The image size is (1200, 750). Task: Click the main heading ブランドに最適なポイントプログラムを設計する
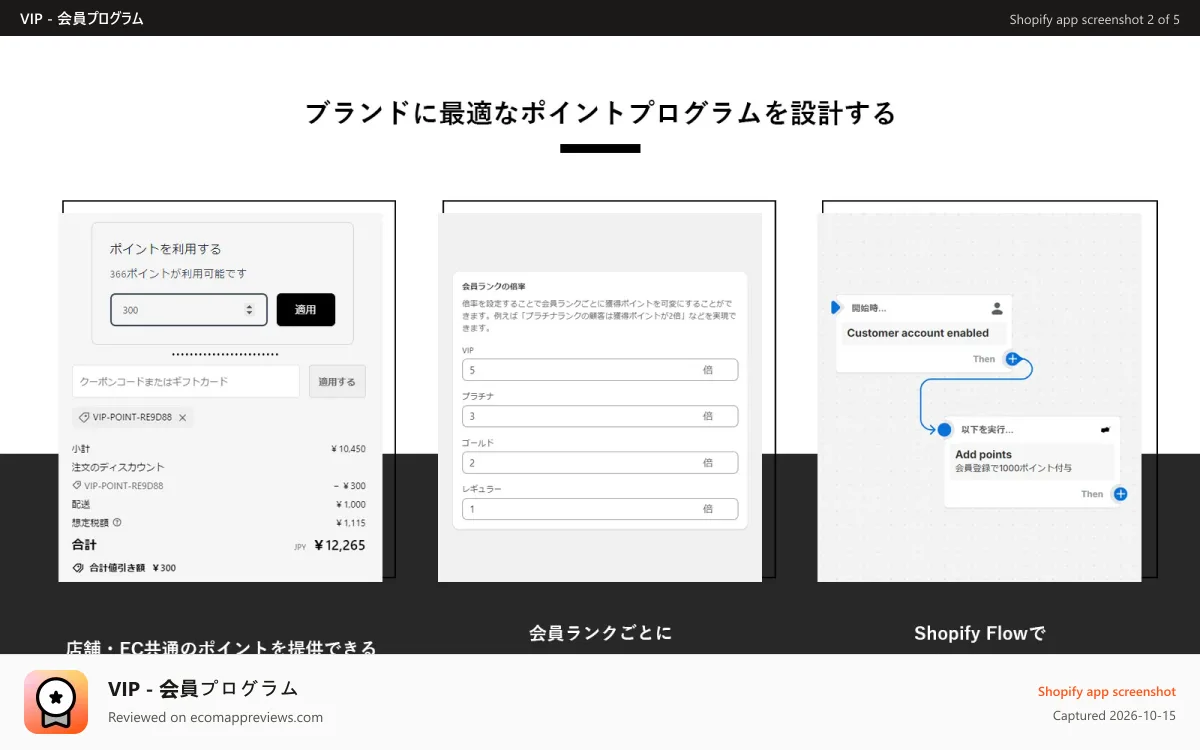(x=600, y=113)
